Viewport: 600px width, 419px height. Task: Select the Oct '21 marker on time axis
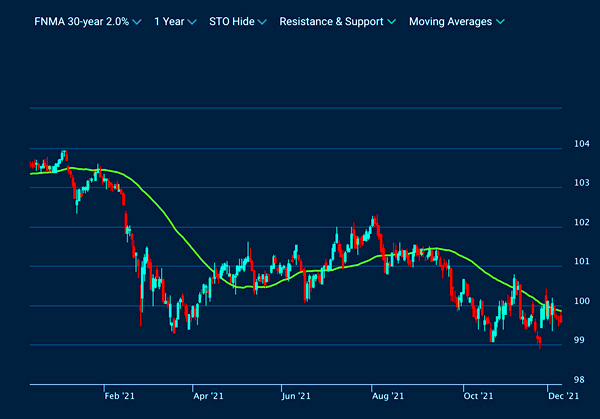coord(476,396)
